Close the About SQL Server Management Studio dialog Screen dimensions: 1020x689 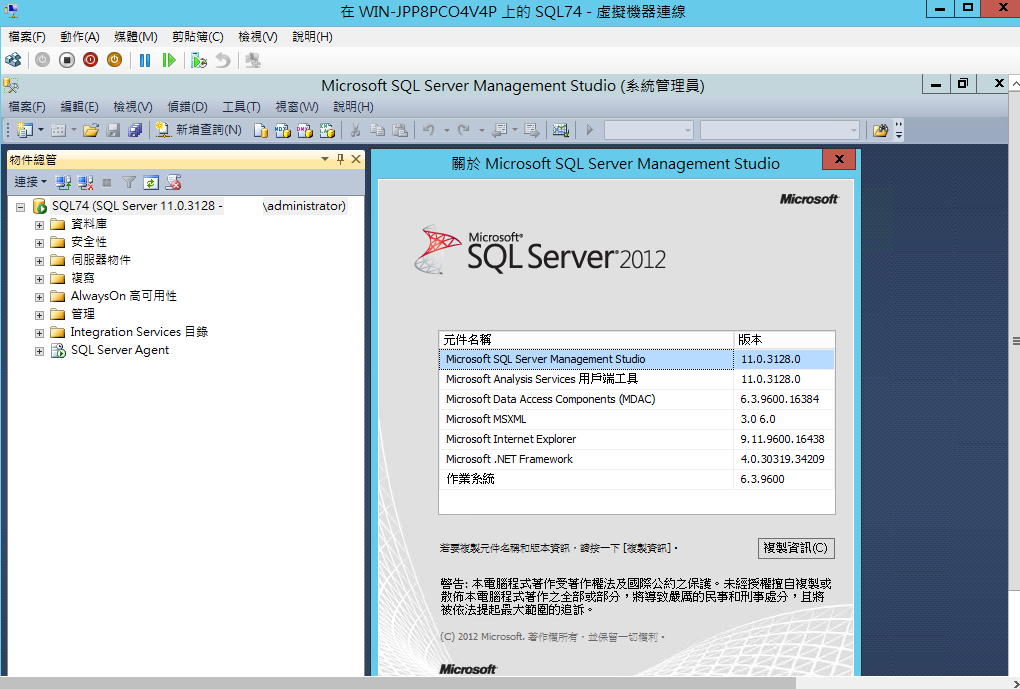pyautogui.click(x=839, y=159)
